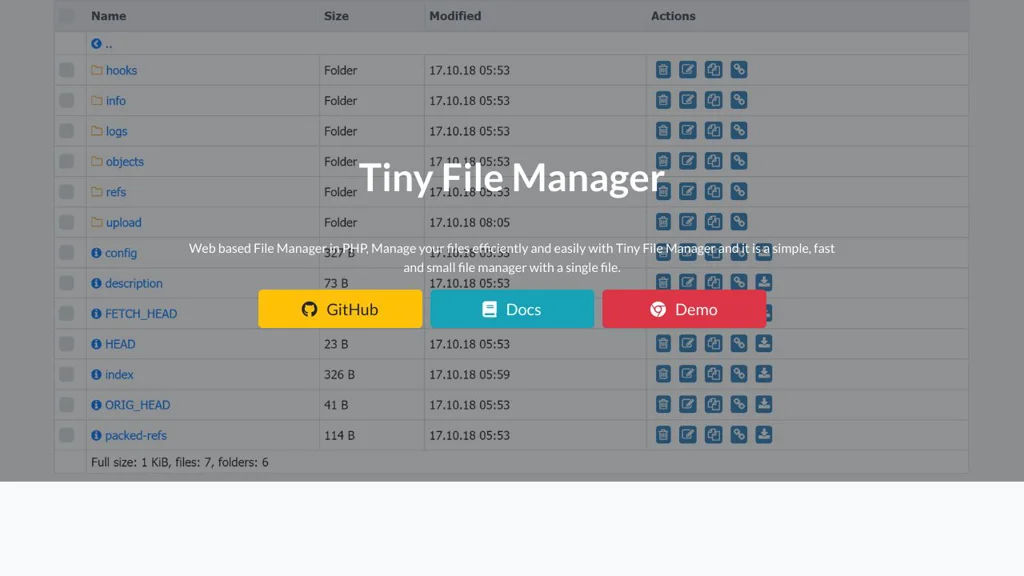Viewport: 1024px width, 576px height.
Task: Go up using the back arrow icon
Action: pyautogui.click(x=96, y=44)
